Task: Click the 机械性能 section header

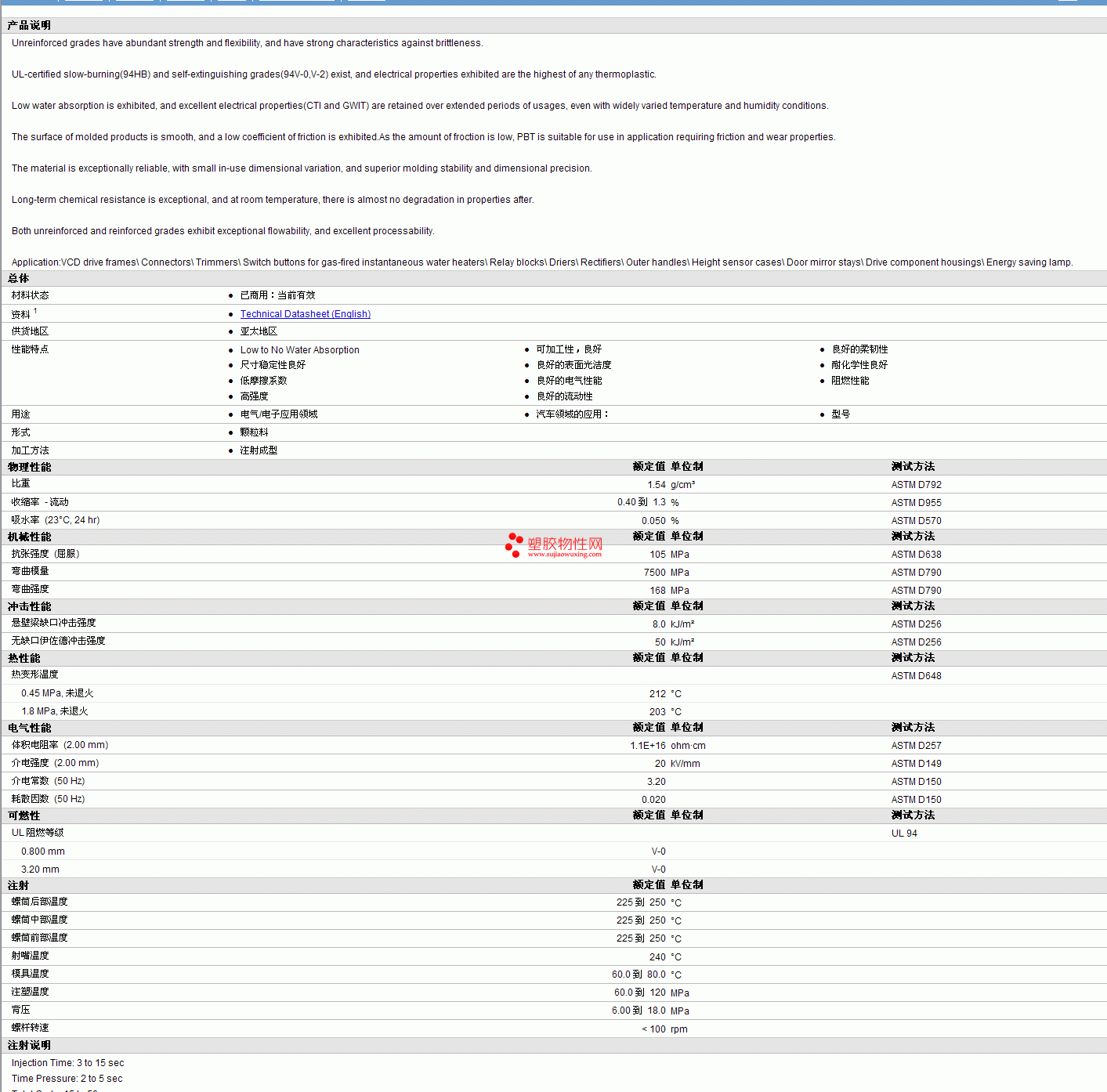Action: (29, 537)
